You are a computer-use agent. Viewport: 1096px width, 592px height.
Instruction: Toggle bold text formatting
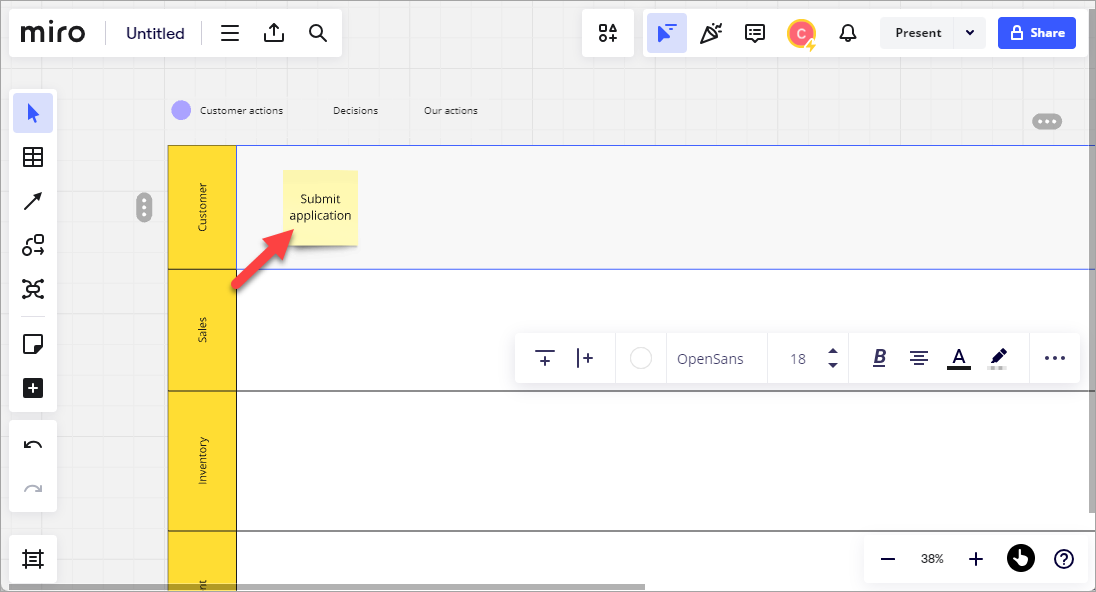click(880, 358)
